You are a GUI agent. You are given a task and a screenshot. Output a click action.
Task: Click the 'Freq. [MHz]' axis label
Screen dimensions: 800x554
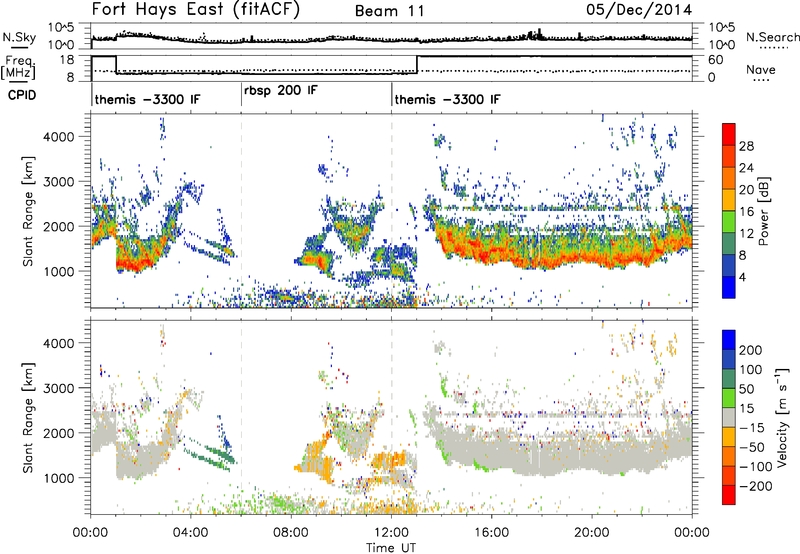(19, 67)
